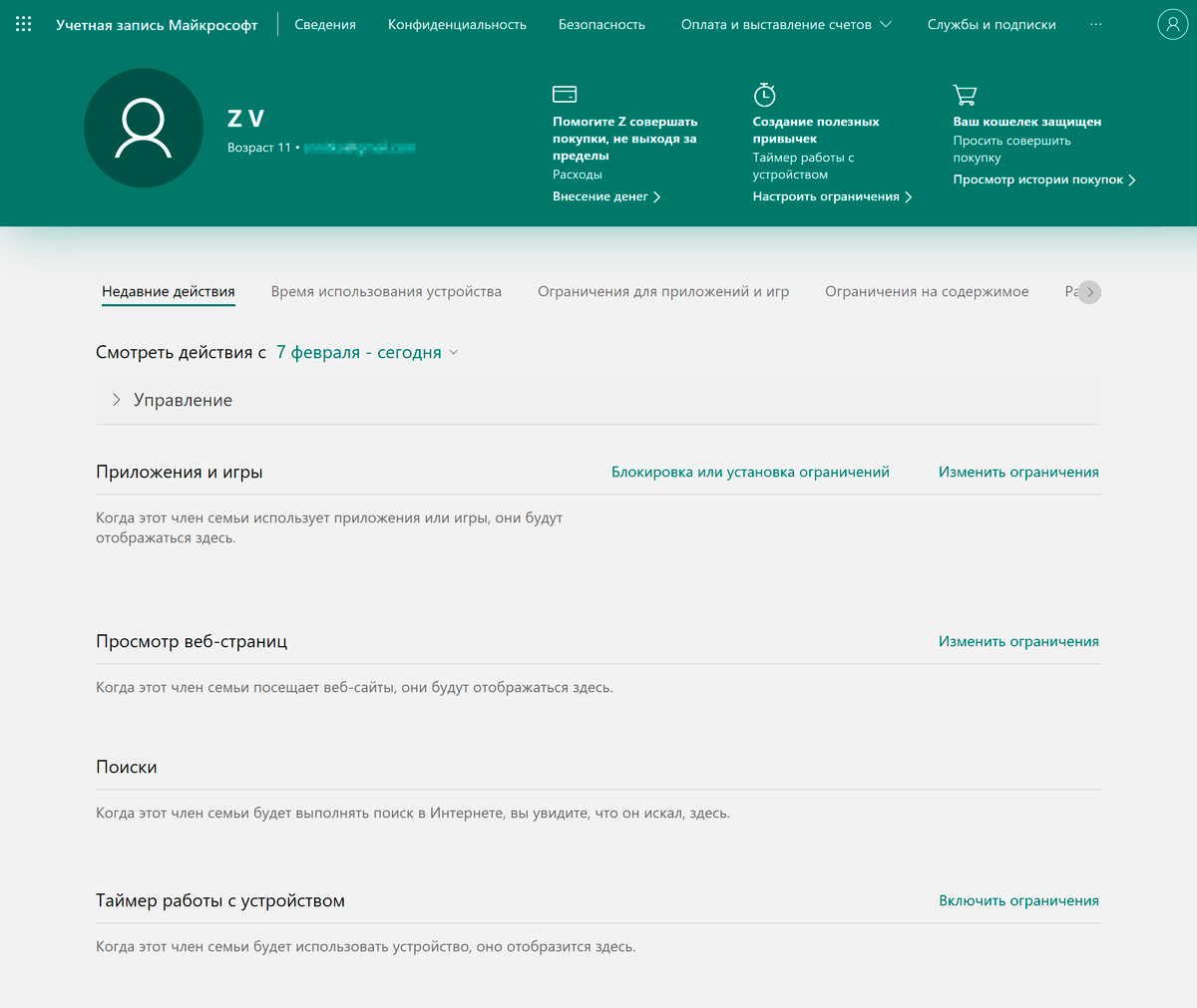Open the date range dropdown 7 февраля - сегодня

click(367, 352)
